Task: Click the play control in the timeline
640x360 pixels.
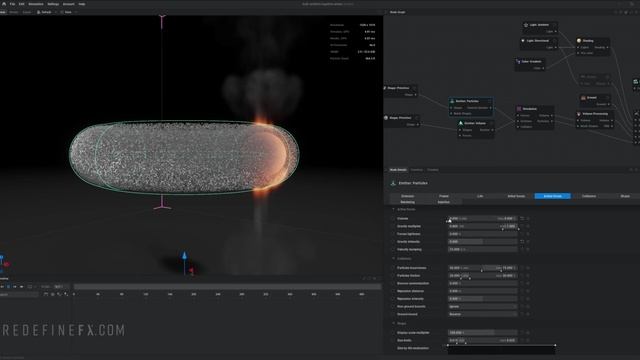Action: click(9, 287)
